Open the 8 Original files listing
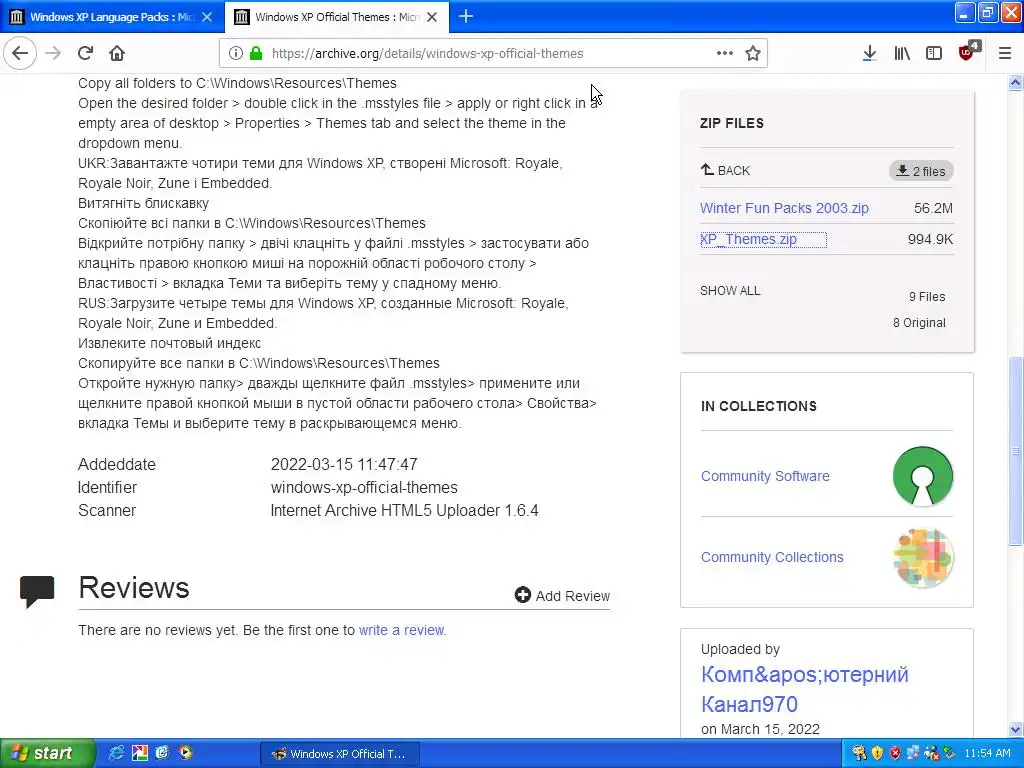1024x768 pixels. [919, 323]
